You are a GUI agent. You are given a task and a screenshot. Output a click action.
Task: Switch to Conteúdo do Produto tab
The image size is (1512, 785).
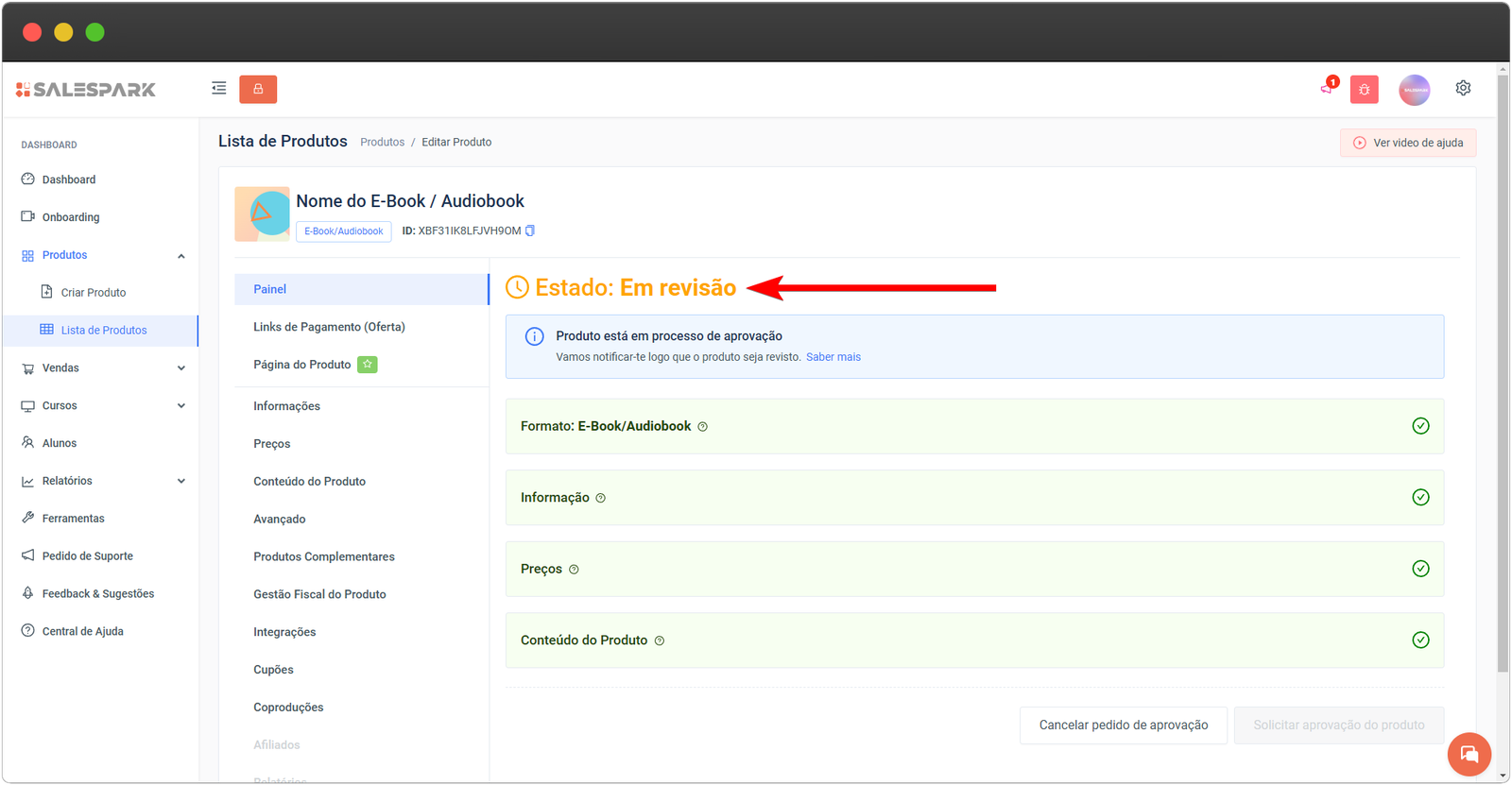click(309, 482)
